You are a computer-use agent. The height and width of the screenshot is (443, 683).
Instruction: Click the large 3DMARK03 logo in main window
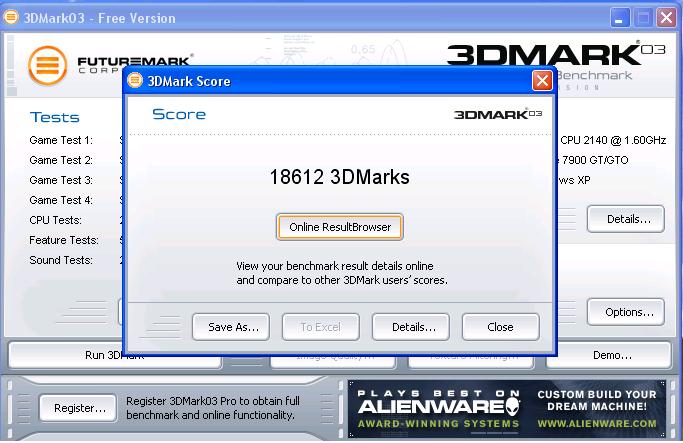point(556,54)
